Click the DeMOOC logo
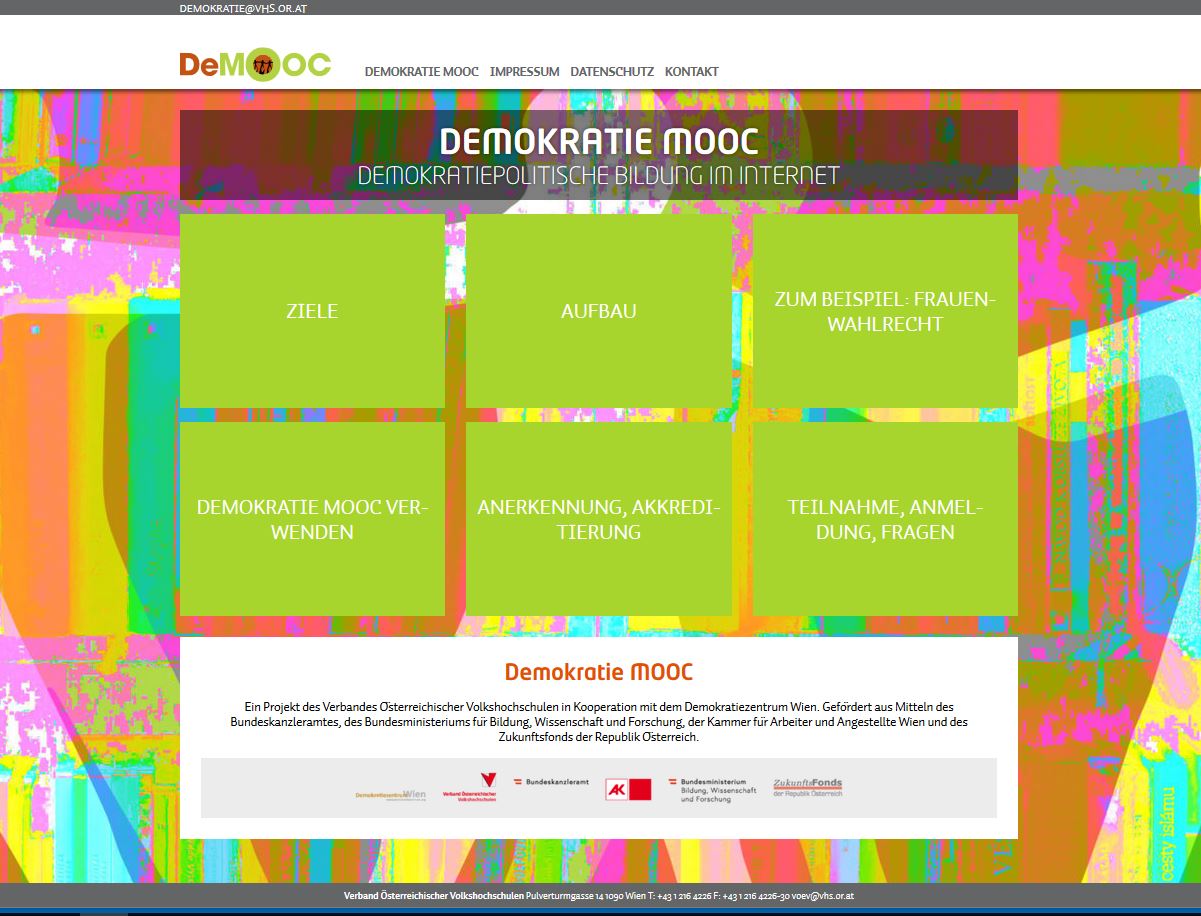The width and height of the screenshot is (1201, 916). point(255,65)
